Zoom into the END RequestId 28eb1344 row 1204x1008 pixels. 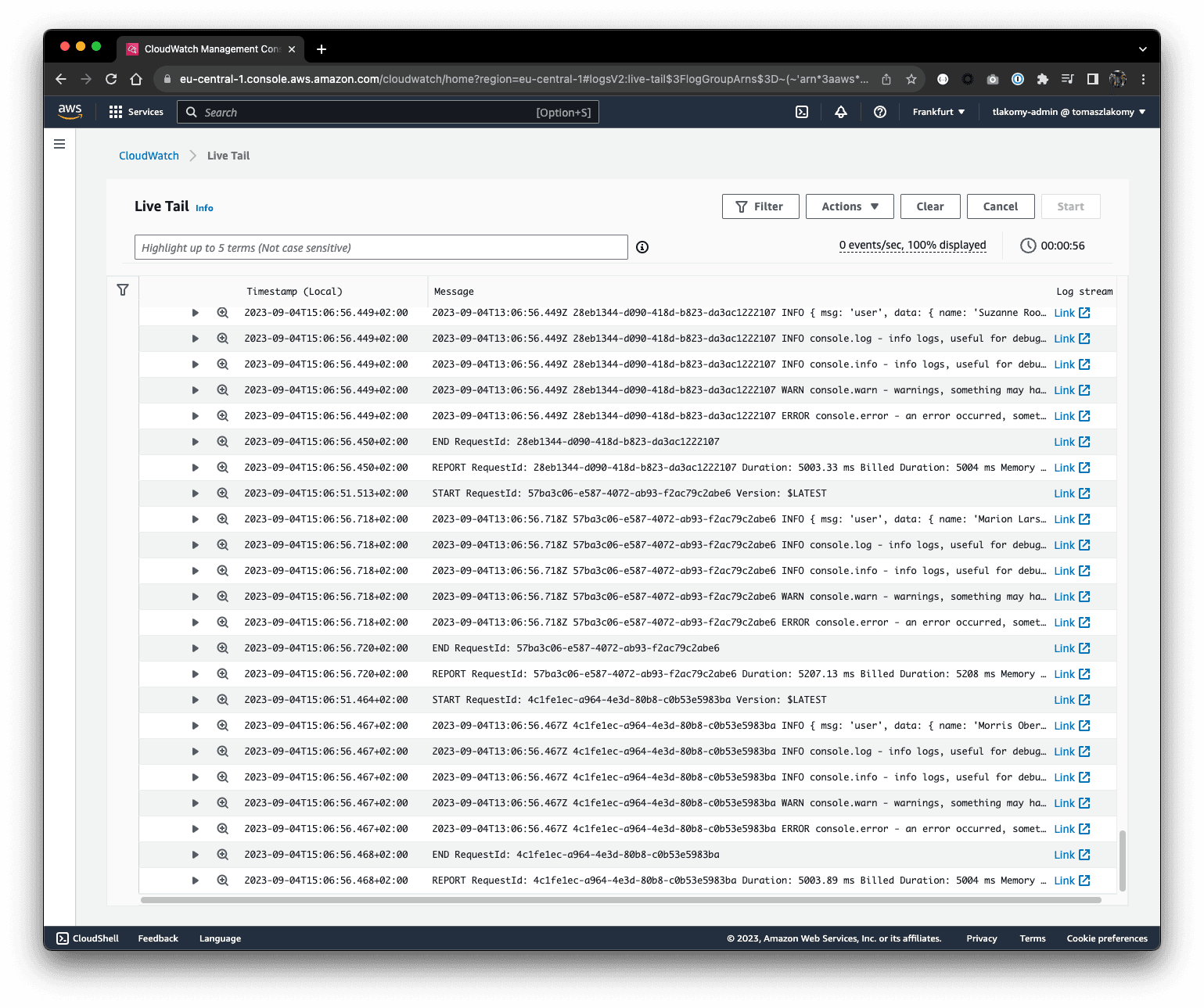(x=223, y=442)
